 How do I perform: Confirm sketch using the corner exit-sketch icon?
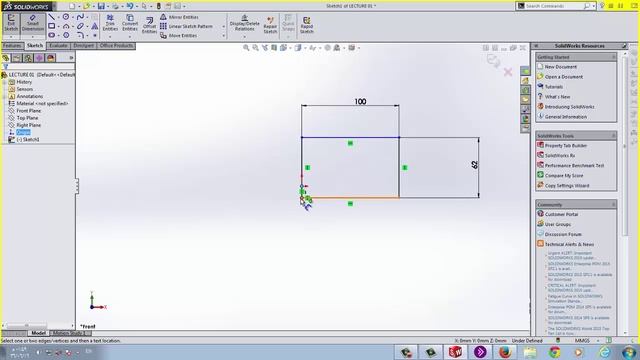click(x=493, y=61)
